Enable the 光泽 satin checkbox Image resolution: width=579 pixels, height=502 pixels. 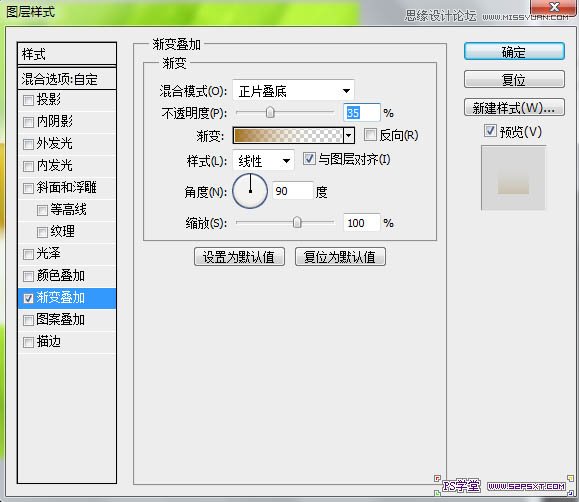click(x=28, y=254)
